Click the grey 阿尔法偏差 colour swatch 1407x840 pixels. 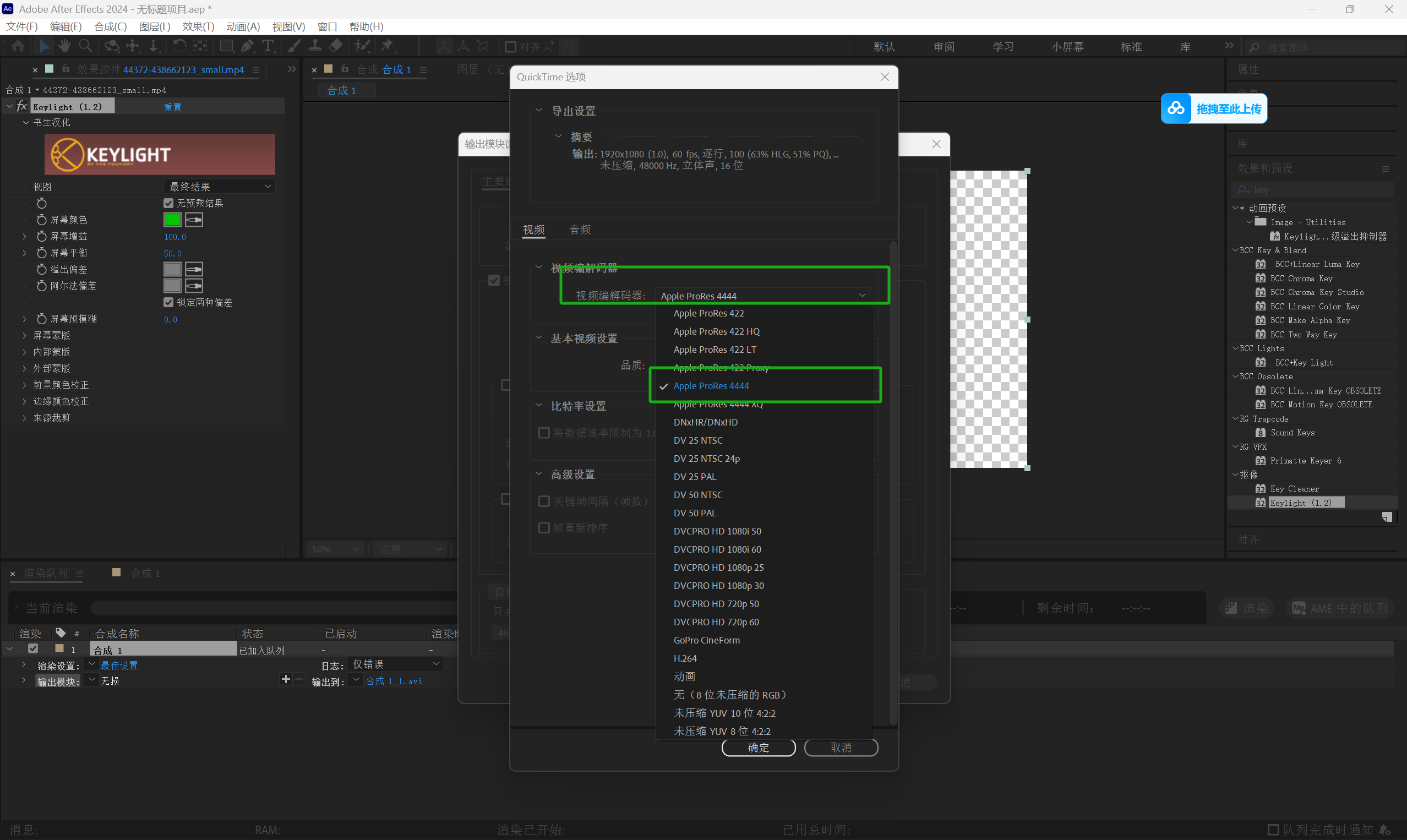tap(172, 286)
